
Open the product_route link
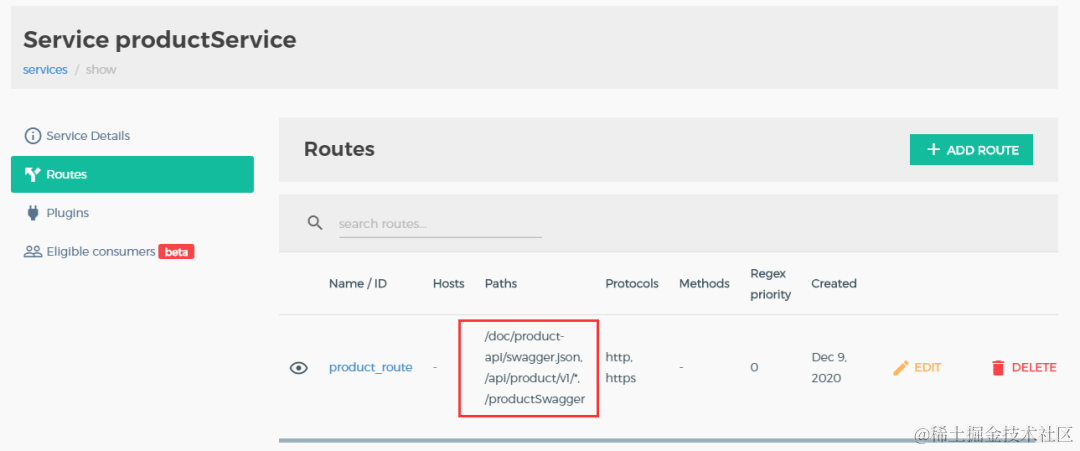(371, 368)
